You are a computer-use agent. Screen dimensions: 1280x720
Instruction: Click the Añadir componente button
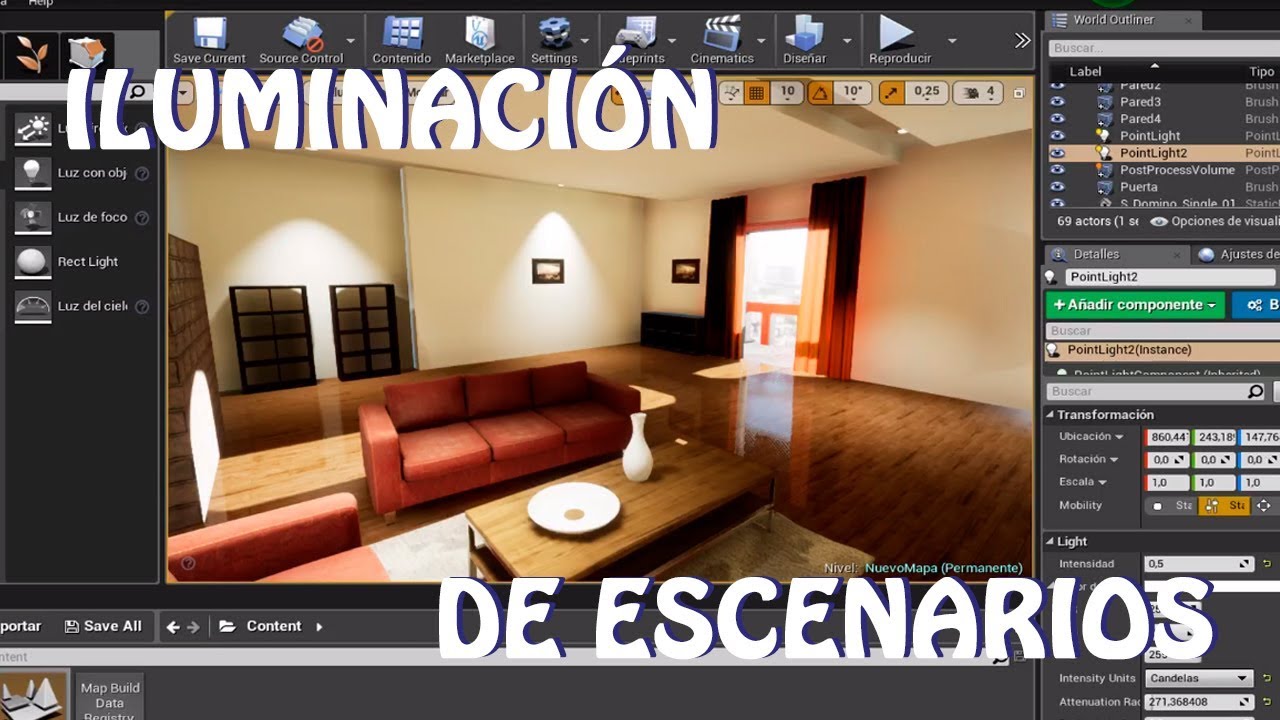point(1135,305)
